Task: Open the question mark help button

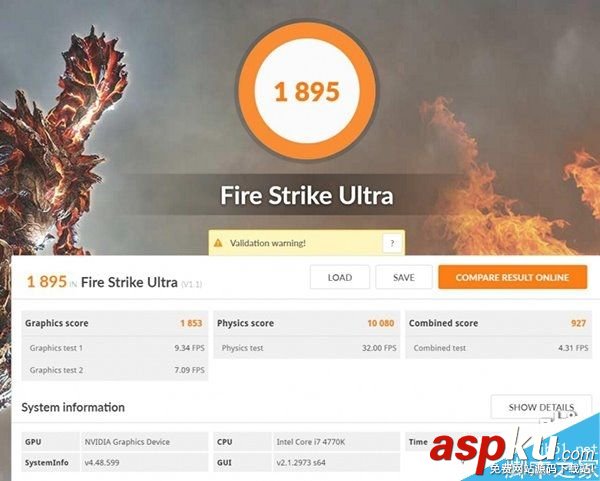Action: pos(392,243)
